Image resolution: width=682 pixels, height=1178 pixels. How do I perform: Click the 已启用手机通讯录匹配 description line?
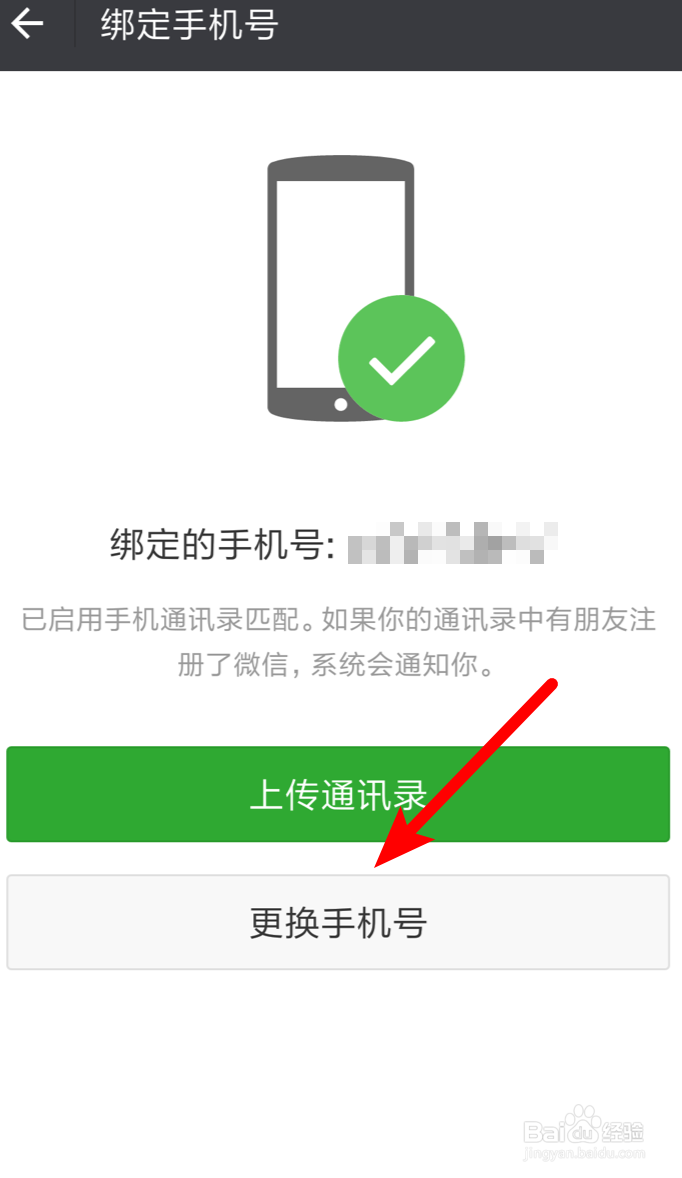click(339, 620)
